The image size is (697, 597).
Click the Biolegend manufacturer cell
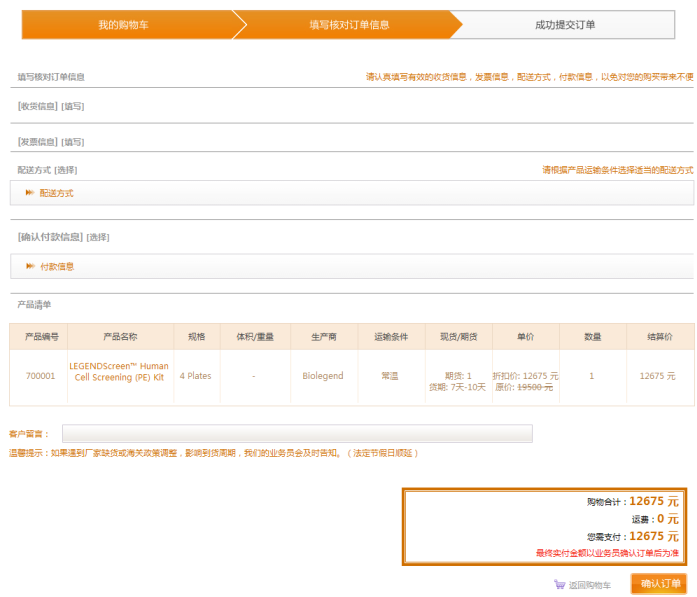(323, 376)
